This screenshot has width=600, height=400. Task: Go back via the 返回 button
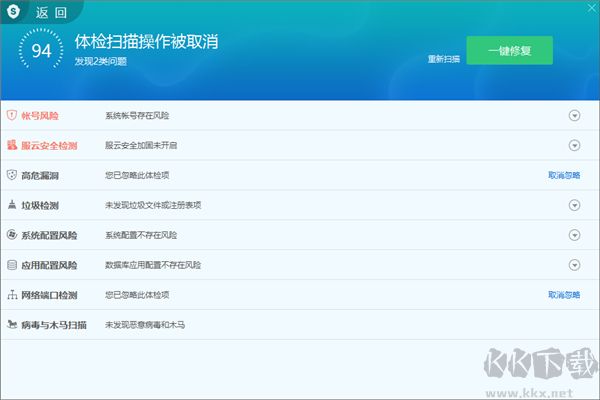pyautogui.click(x=51, y=13)
